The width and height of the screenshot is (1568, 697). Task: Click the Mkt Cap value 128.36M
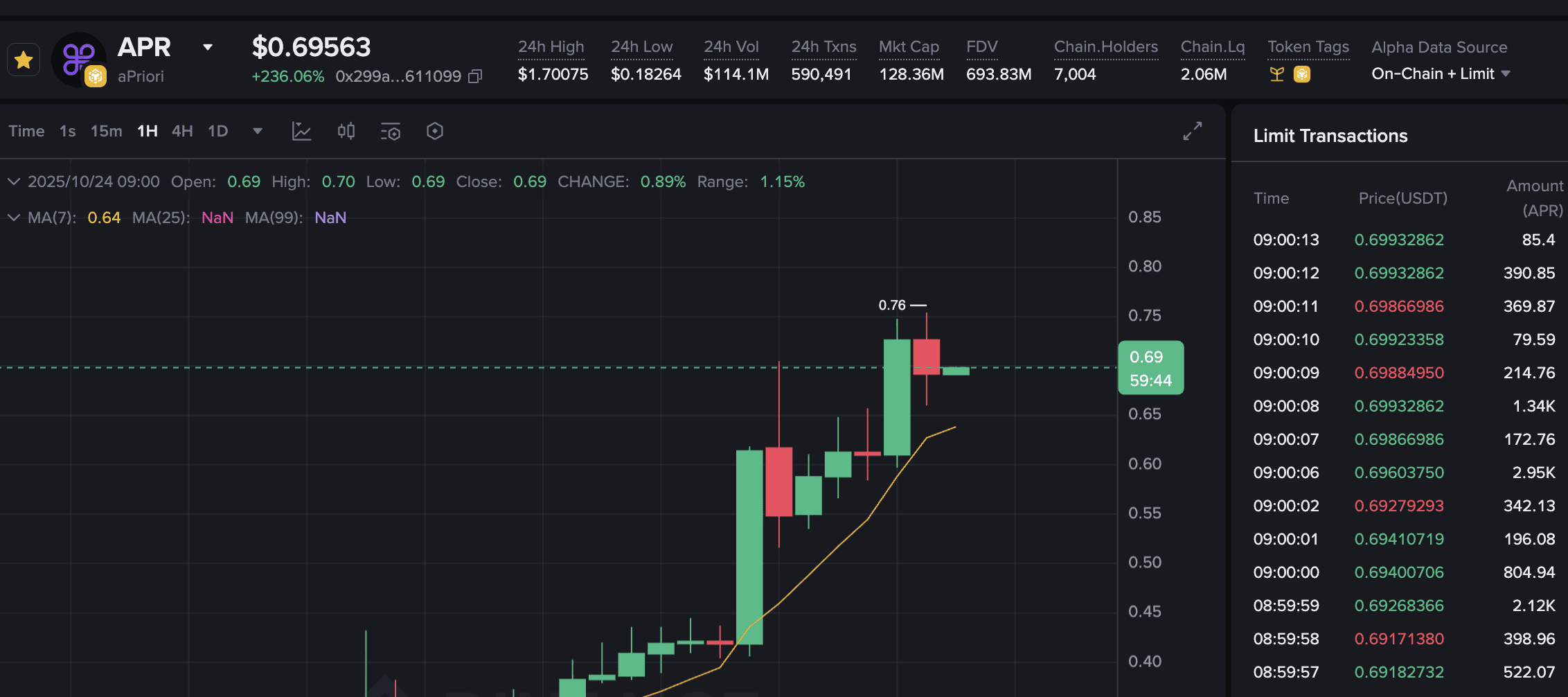click(911, 74)
